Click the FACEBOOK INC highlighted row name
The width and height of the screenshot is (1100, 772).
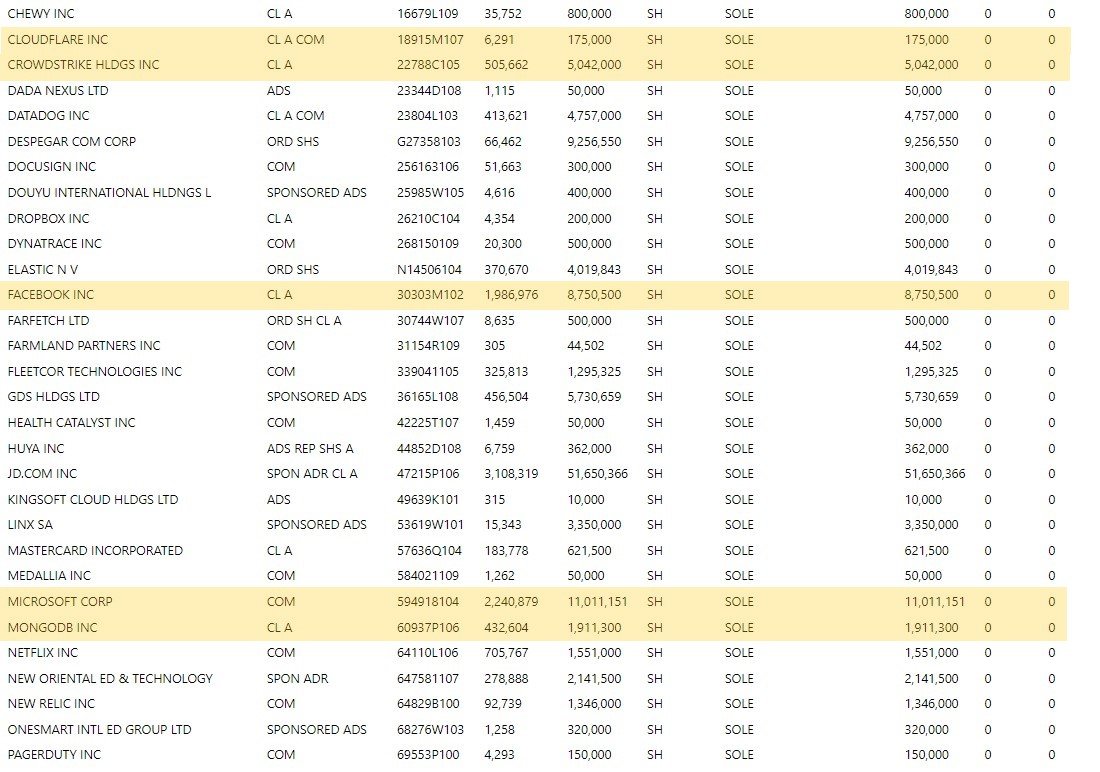point(50,295)
